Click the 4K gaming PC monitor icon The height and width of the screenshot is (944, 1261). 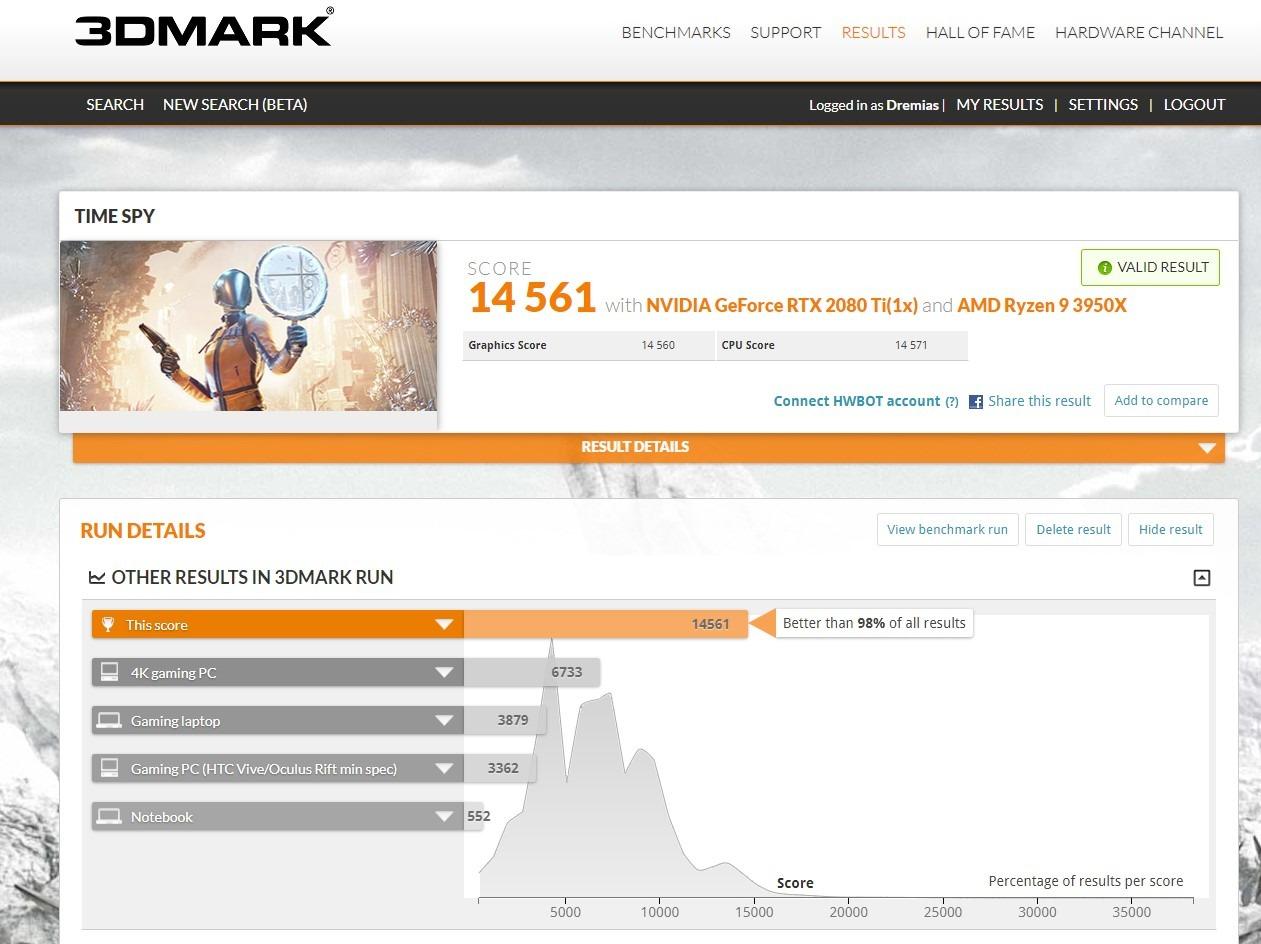tap(110, 673)
